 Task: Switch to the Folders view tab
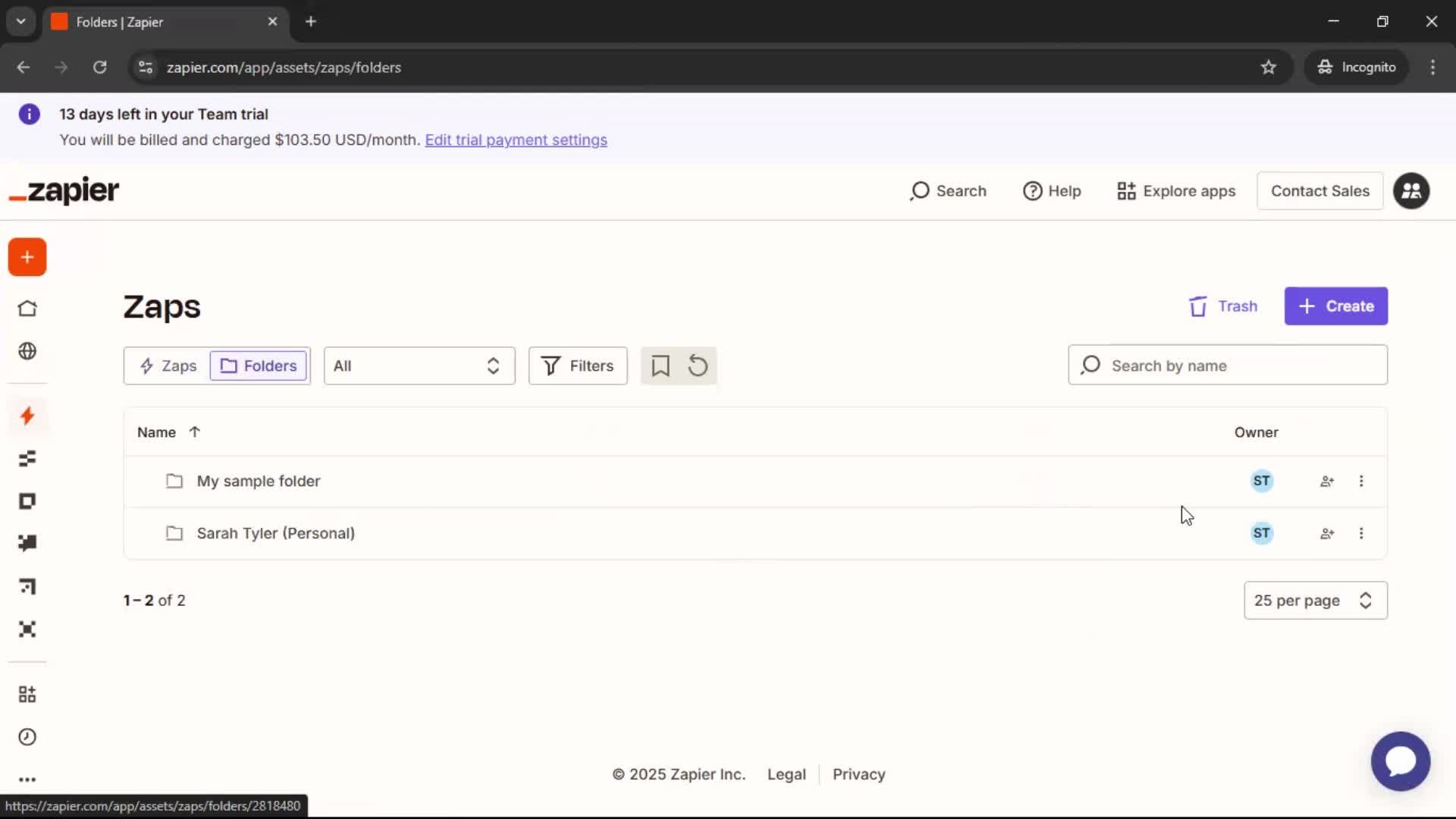259,366
